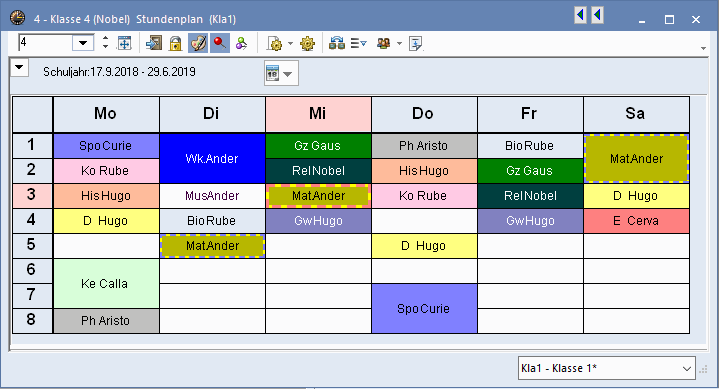
Task: Select the Mus Ander lesson on Tuesday
Action: [212, 196]
